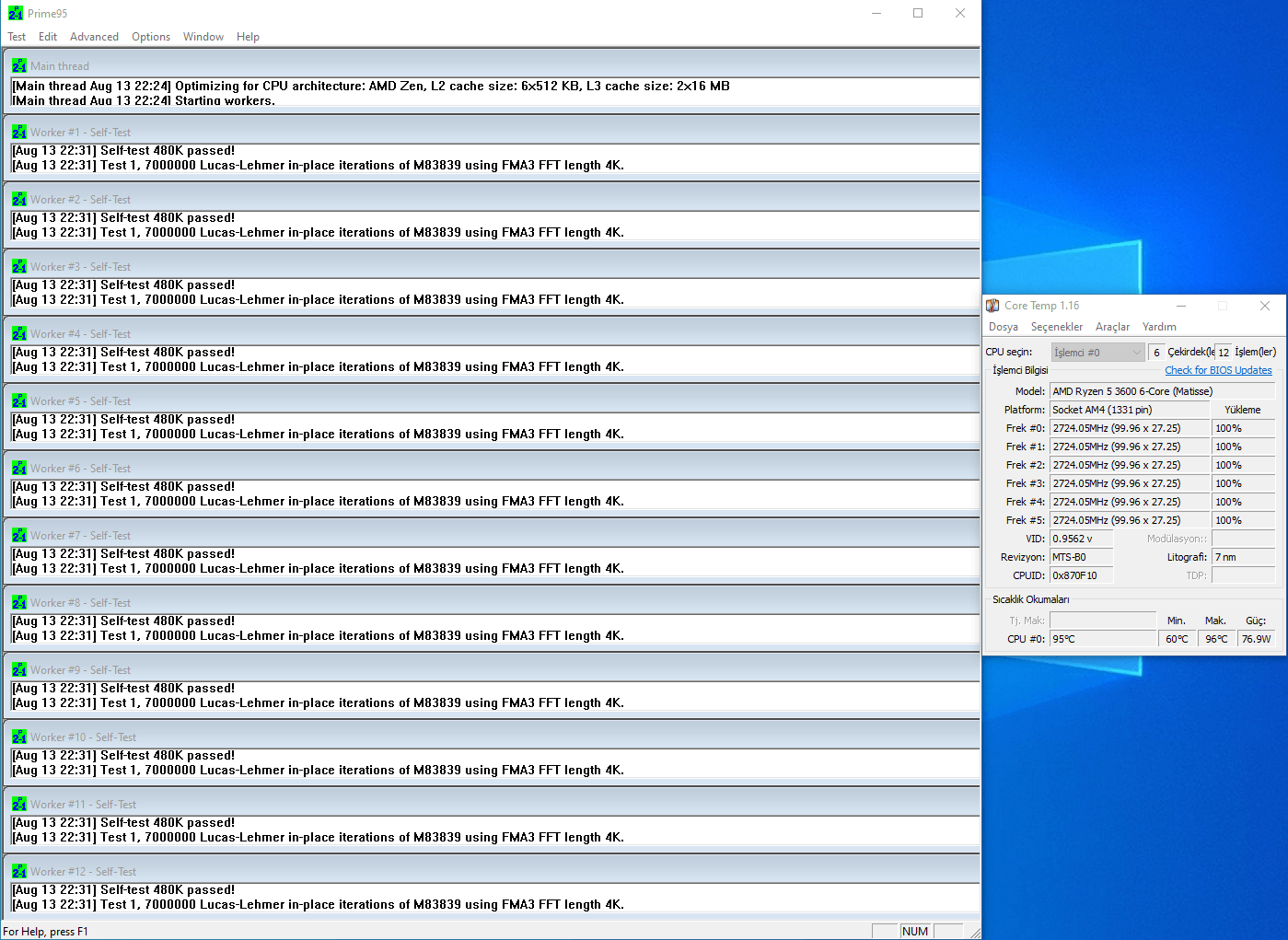Open the Seçenekler menu in Core Temp
Screen dimensions: 1288x940
[1057, 327]
